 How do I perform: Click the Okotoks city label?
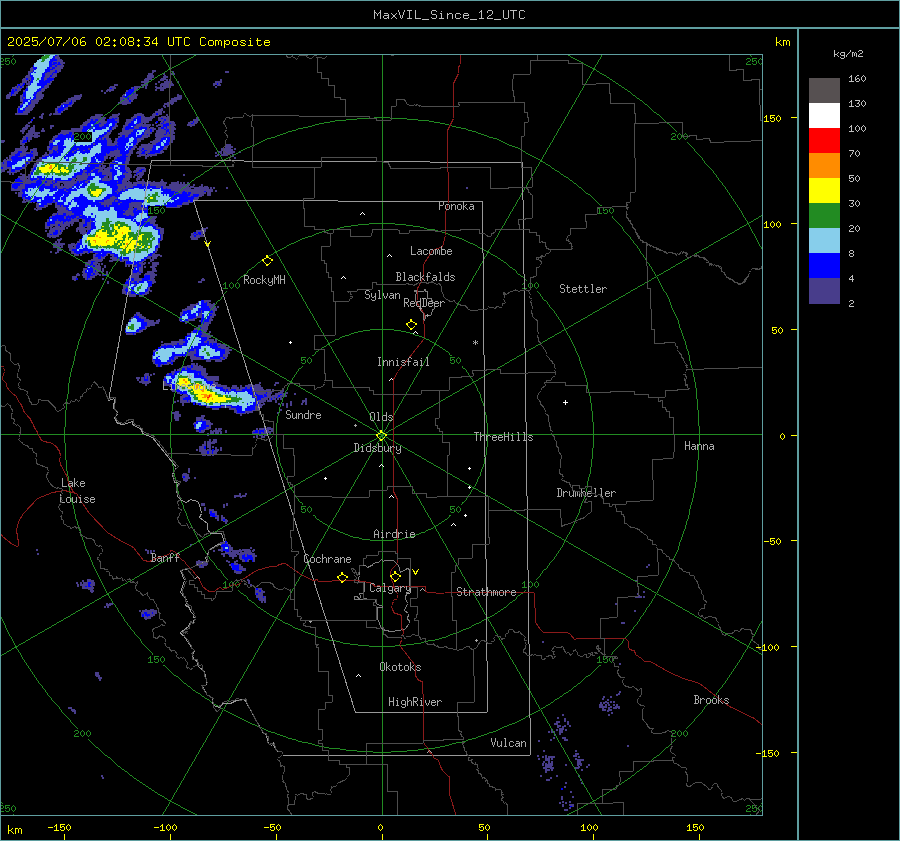tap(400, 667)
